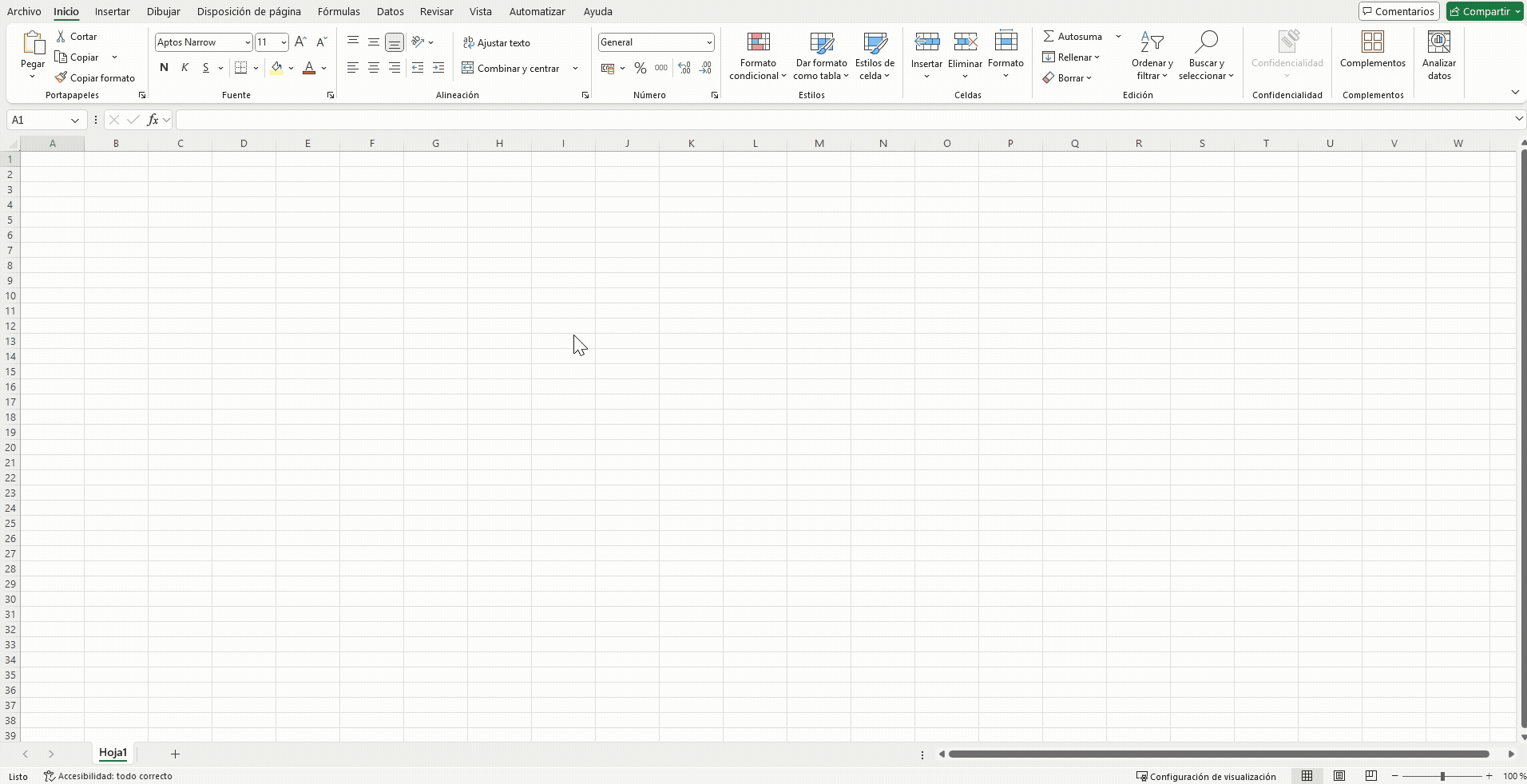
Task: Decrease font size with the smaller A
Action: (321, 42)
